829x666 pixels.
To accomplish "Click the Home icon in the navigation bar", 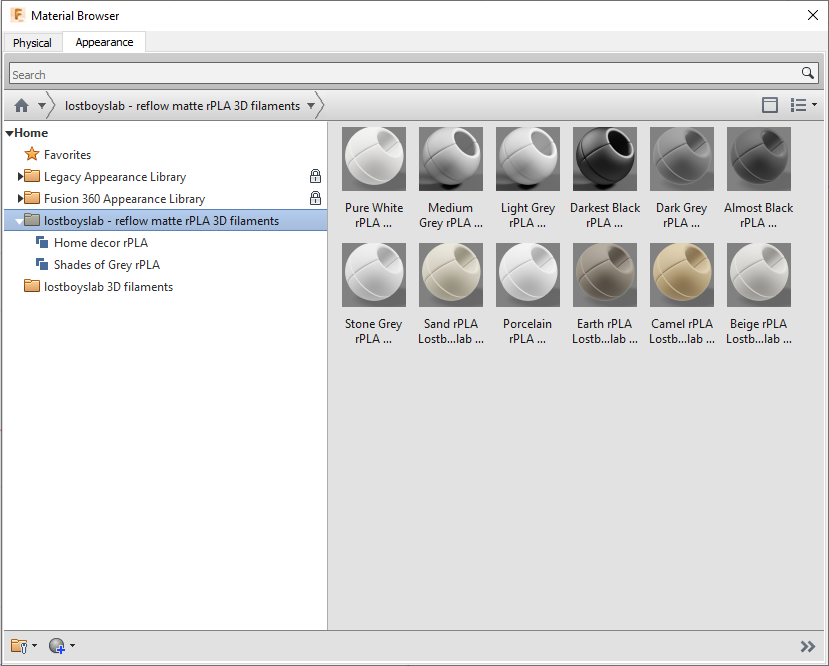I will (x=20, y=105).
